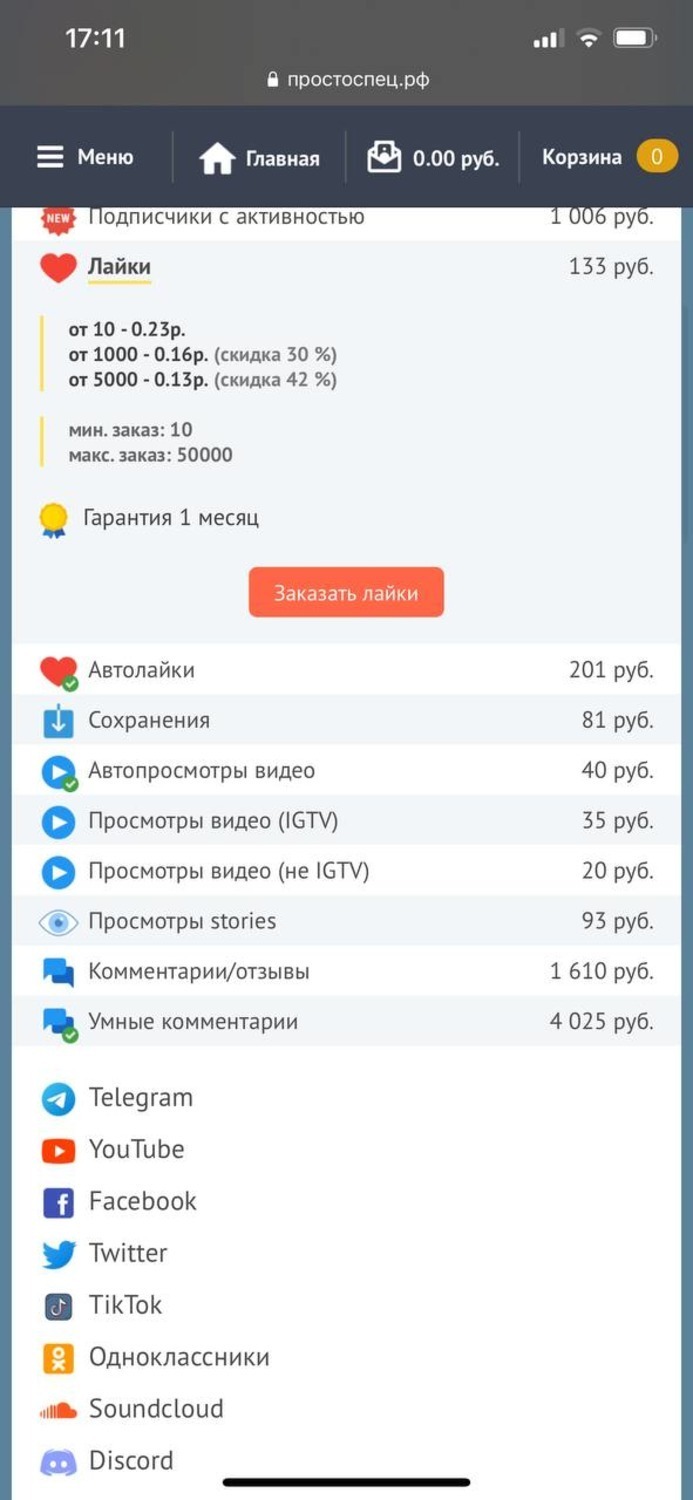The height and width of the screenshot is (1500, 693).
Task: Click the wallet balance icon
Action: pyautogui.click(x=384, y=158)
